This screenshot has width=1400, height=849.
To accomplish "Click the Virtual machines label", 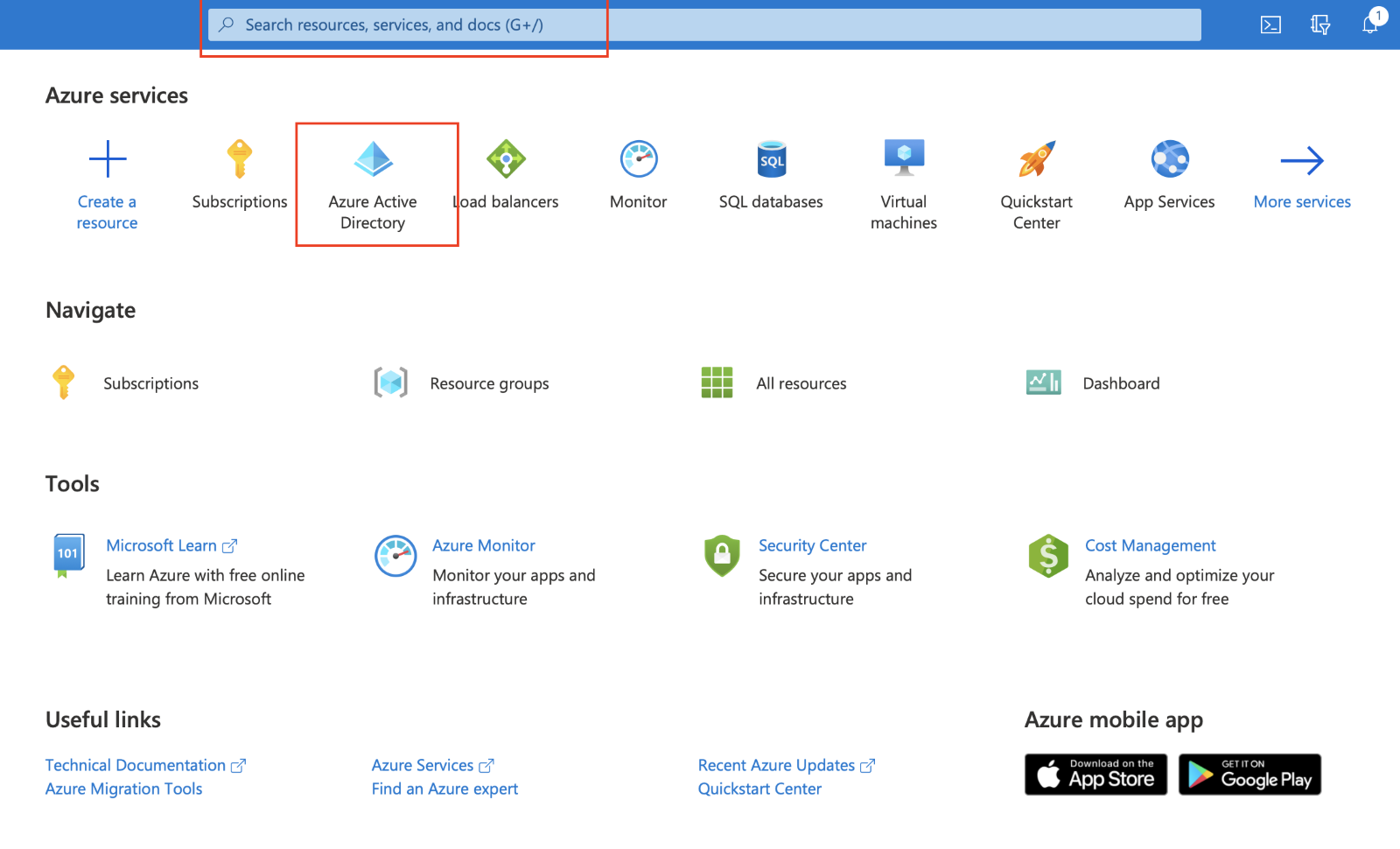I will coord(904,213).
